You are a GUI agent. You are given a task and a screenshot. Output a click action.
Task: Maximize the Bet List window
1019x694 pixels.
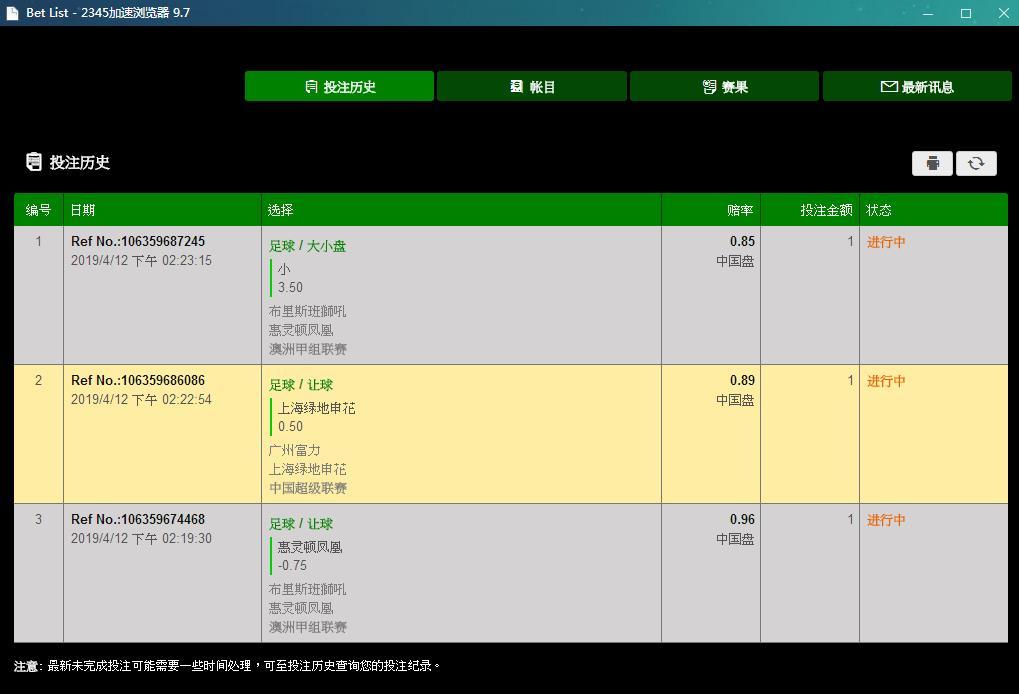(x=966, y=13)
